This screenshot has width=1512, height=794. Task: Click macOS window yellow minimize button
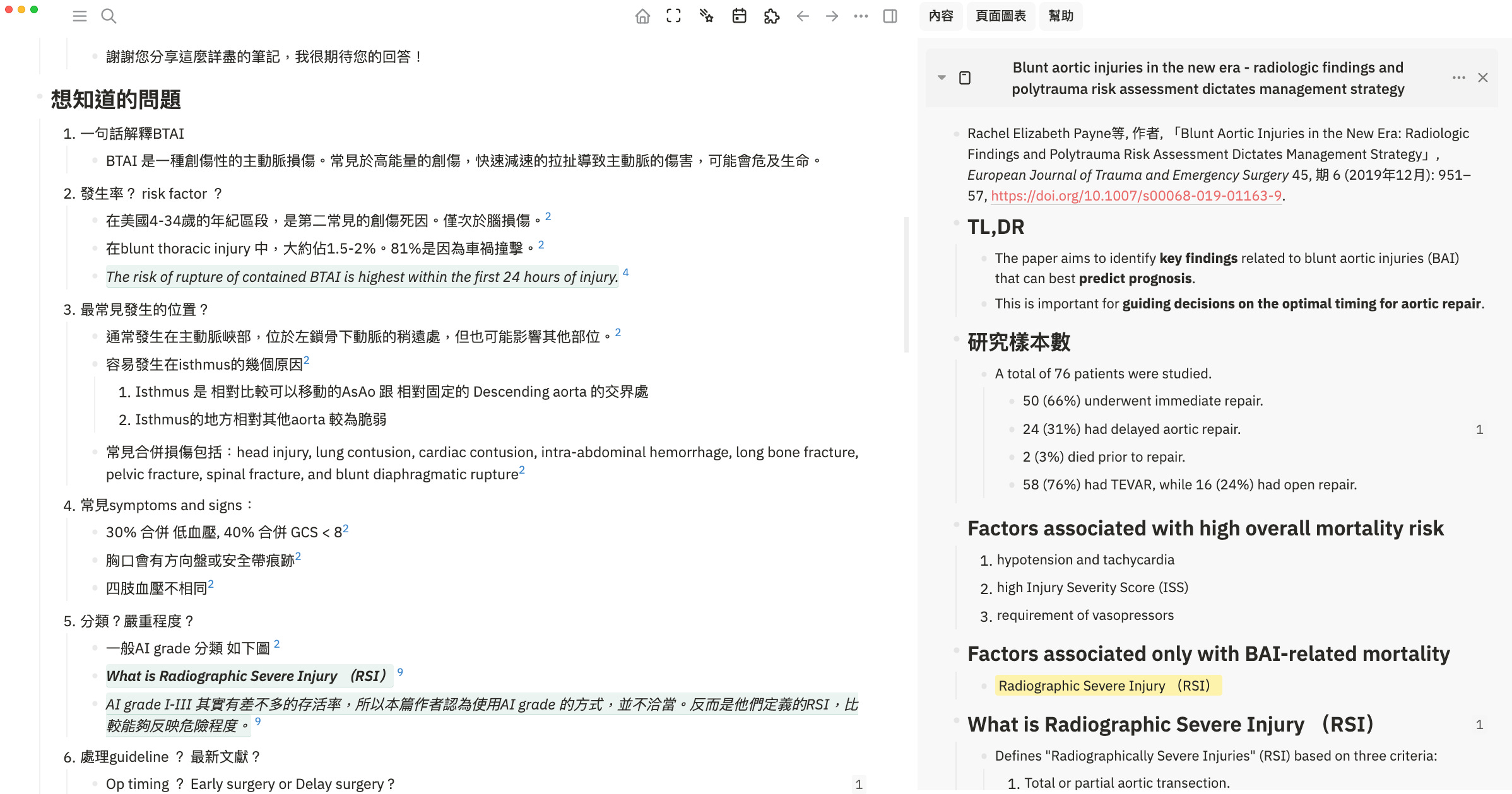coord(21,9)
